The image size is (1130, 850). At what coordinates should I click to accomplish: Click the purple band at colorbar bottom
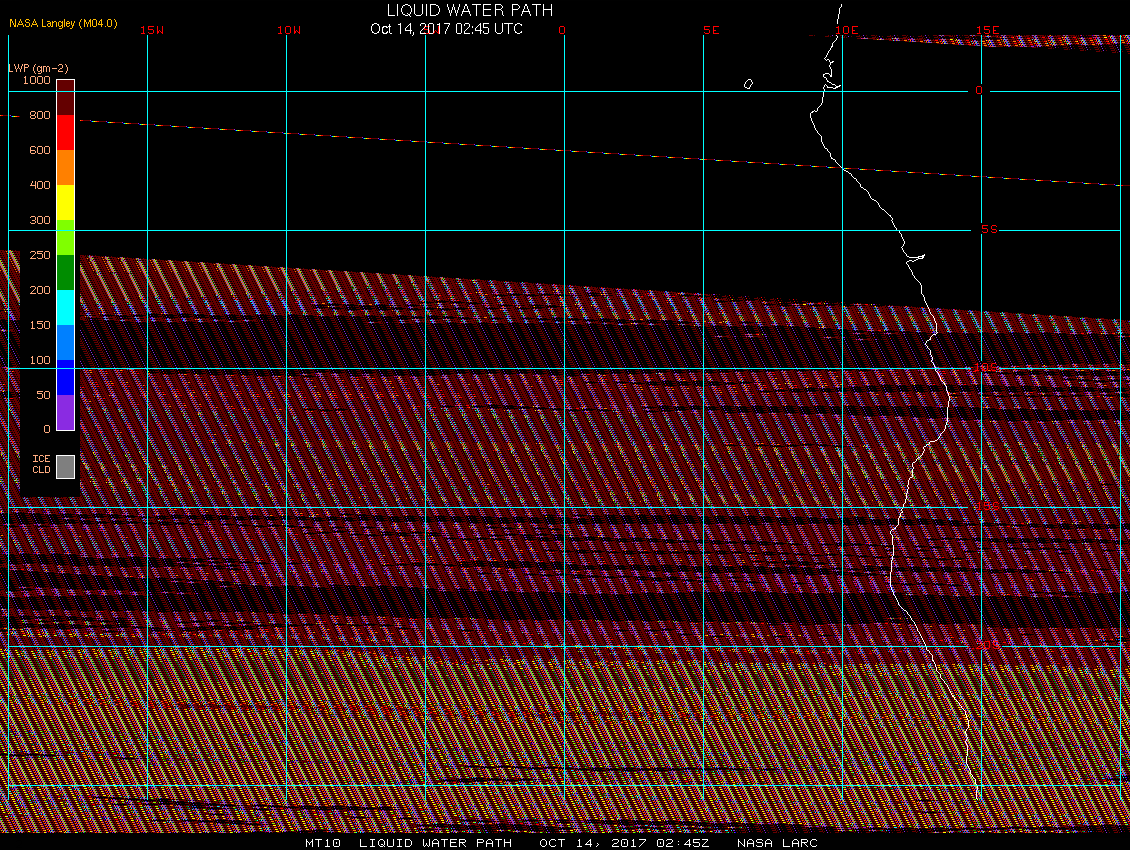click(x=66, y=412)
